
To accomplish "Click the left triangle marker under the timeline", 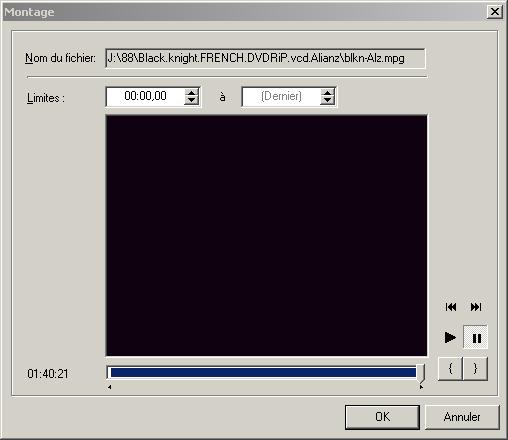I will click(x=110, y=387).
